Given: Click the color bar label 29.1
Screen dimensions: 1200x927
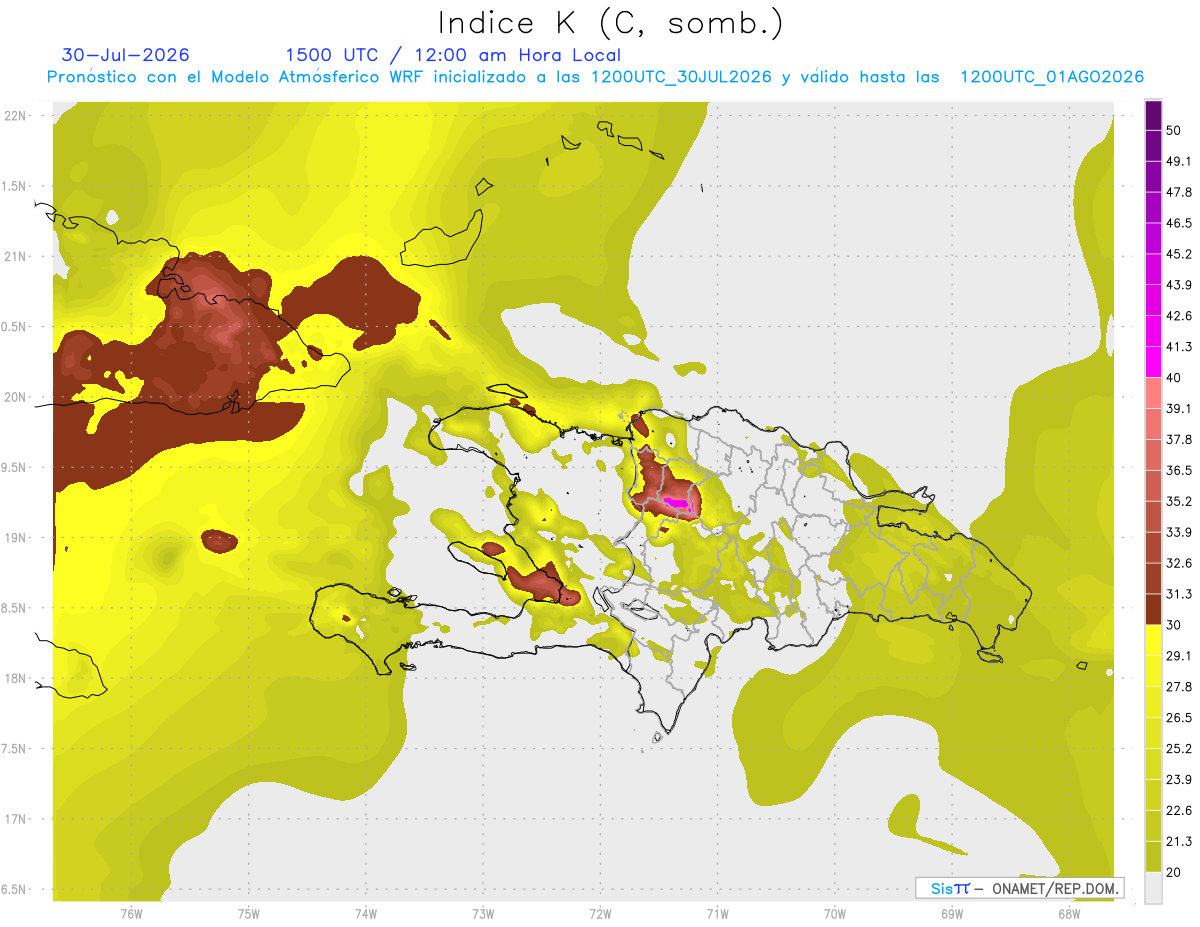Looking at the screenshot, I should click(x=1179, y=655).
